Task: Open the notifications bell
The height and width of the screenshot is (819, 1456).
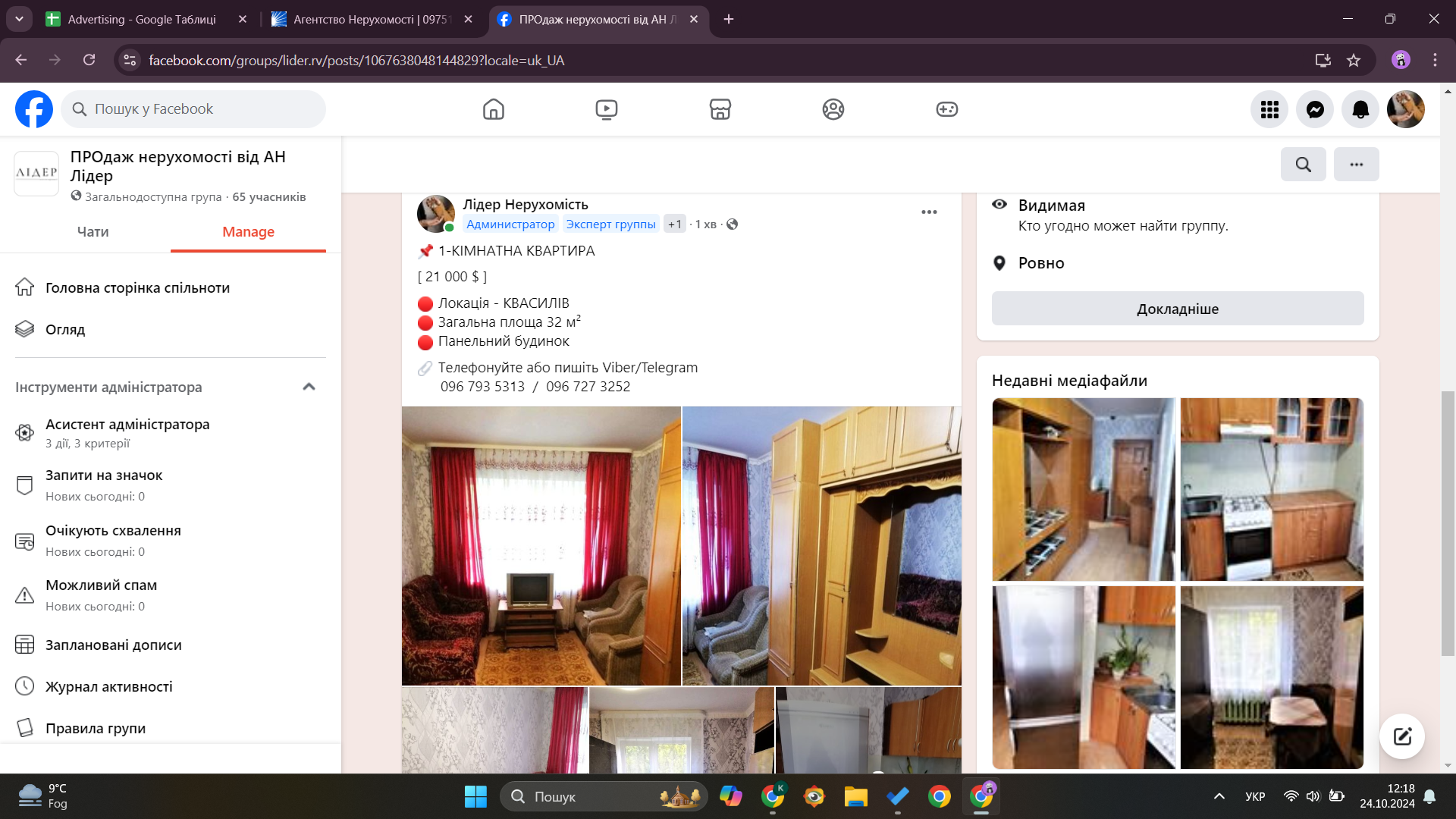Action: pos(1360,109)
